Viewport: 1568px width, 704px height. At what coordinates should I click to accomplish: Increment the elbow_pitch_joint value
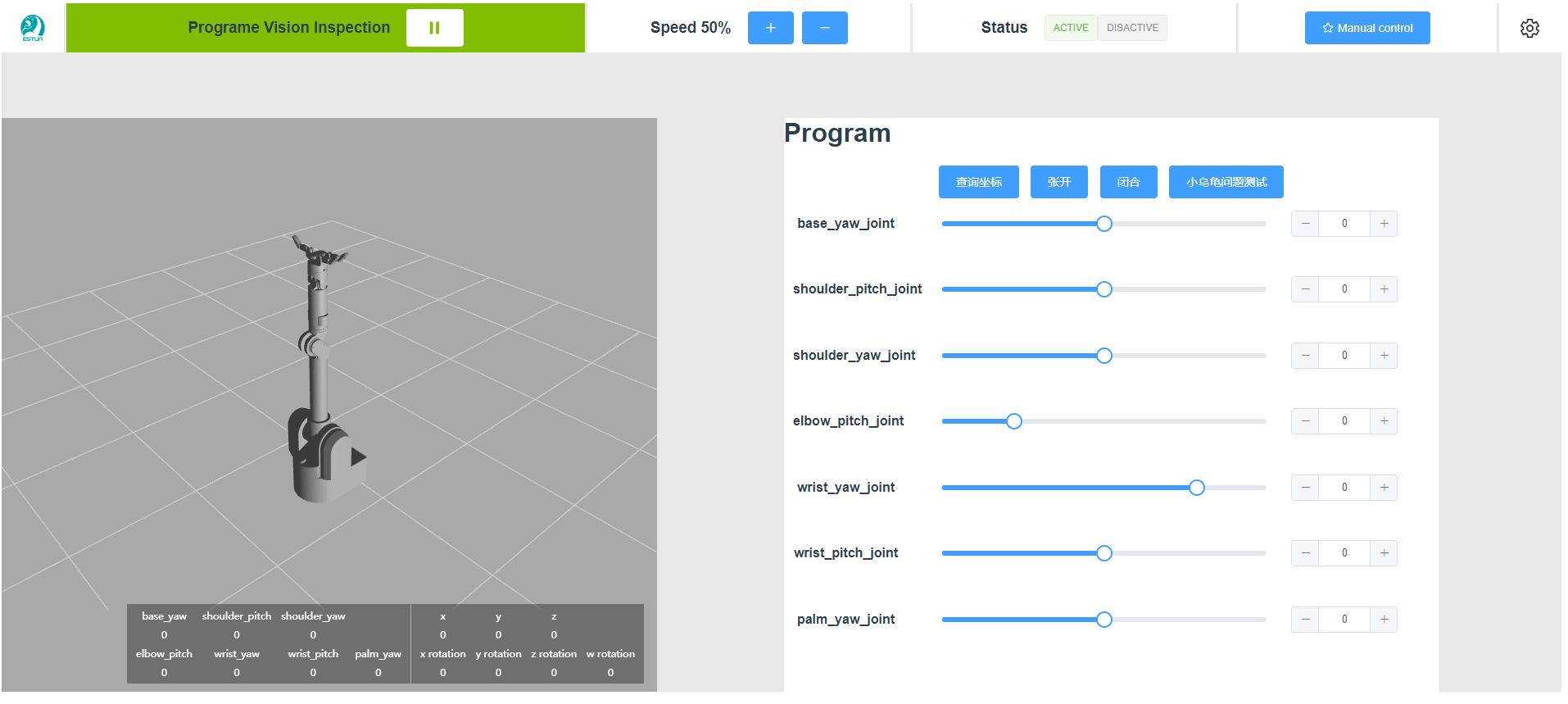point(1384,421)
